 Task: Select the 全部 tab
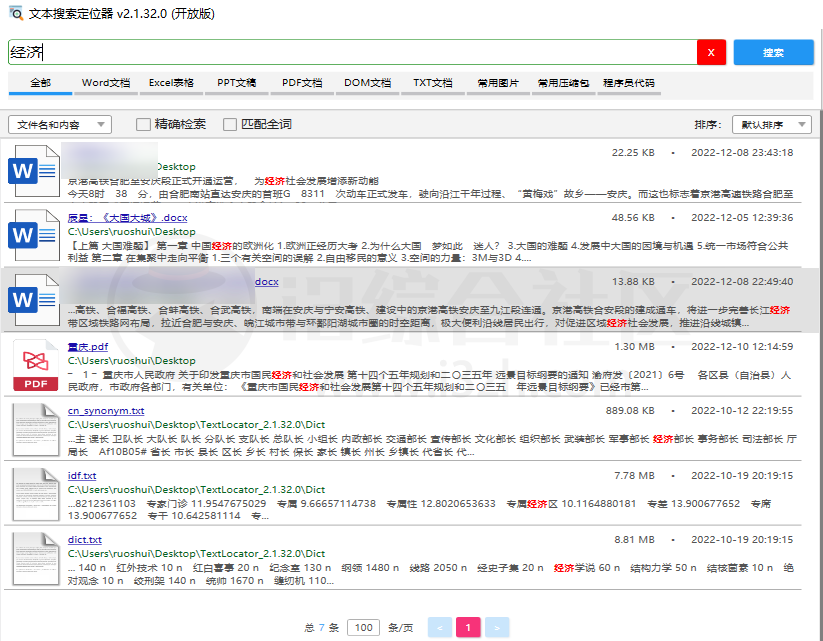point(40,83)
